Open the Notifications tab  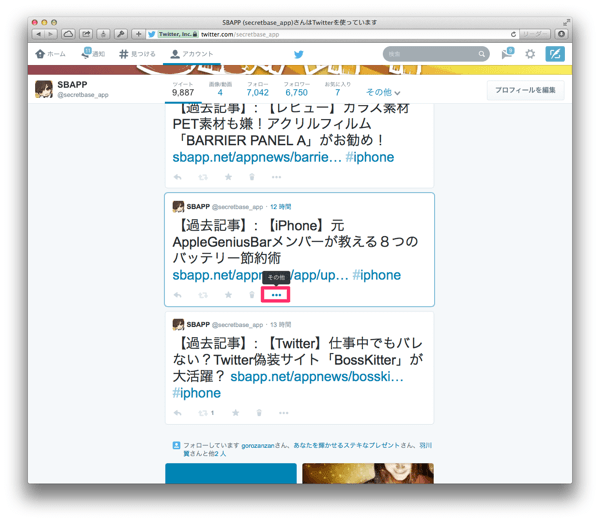click(x=93, y=54)
